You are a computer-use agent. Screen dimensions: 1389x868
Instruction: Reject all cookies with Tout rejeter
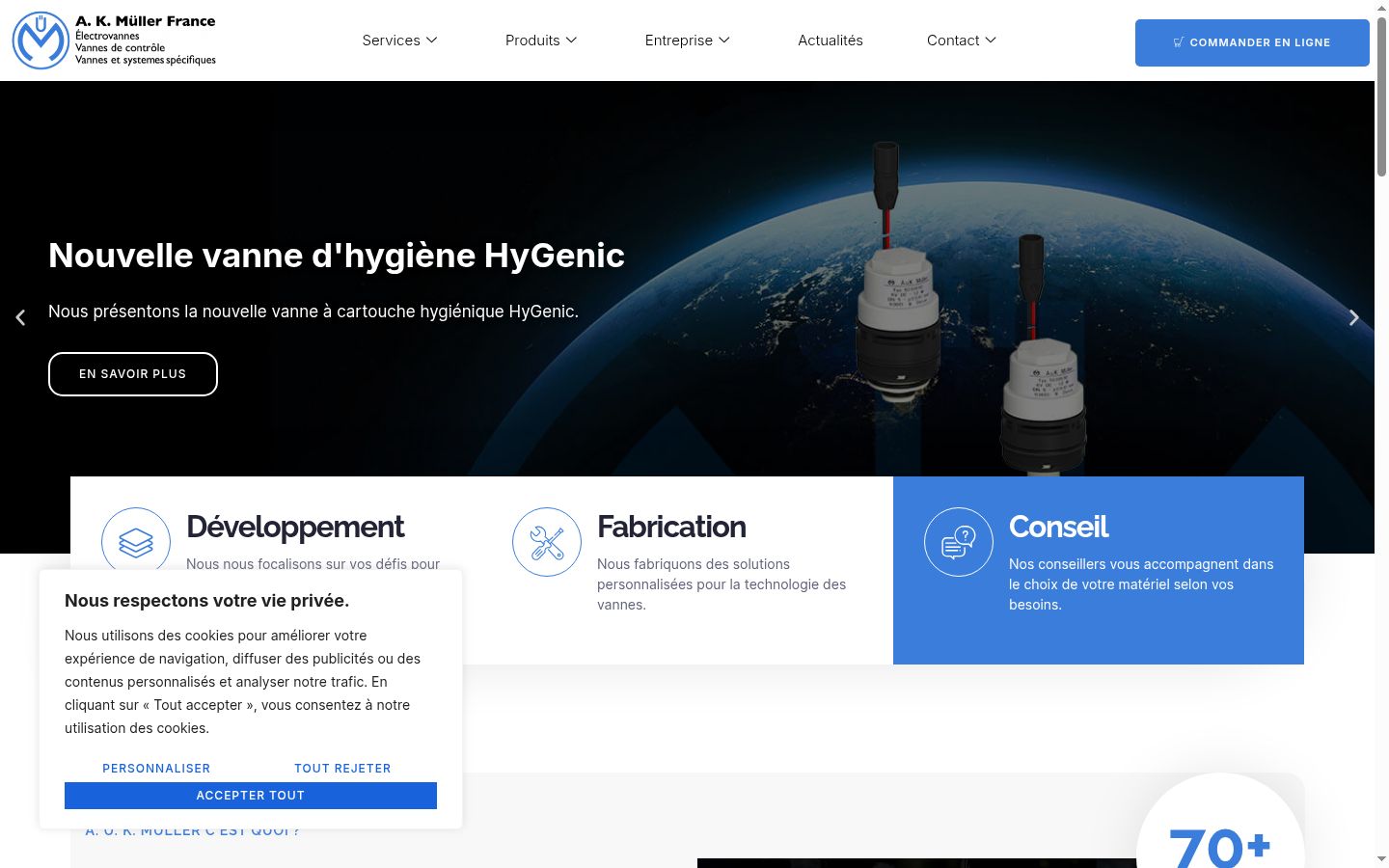(x=342, y=769)
